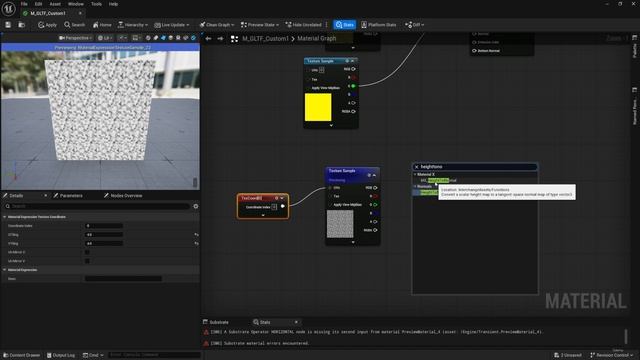Click the Unreal Engine logo icon

click(x=8, y=8)
